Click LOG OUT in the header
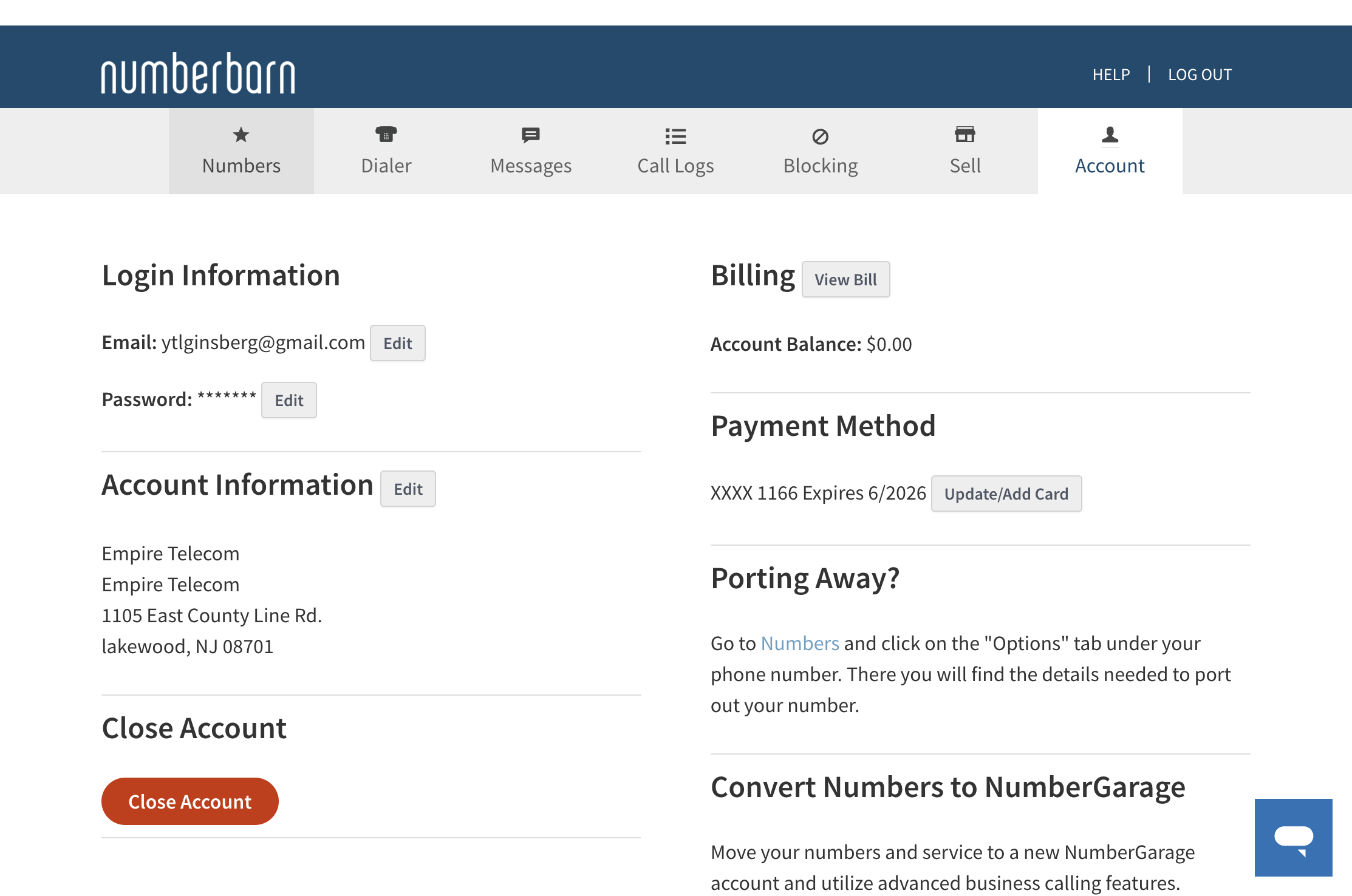The width and height of the screenshot is (1352, 896). (1200, 75)
